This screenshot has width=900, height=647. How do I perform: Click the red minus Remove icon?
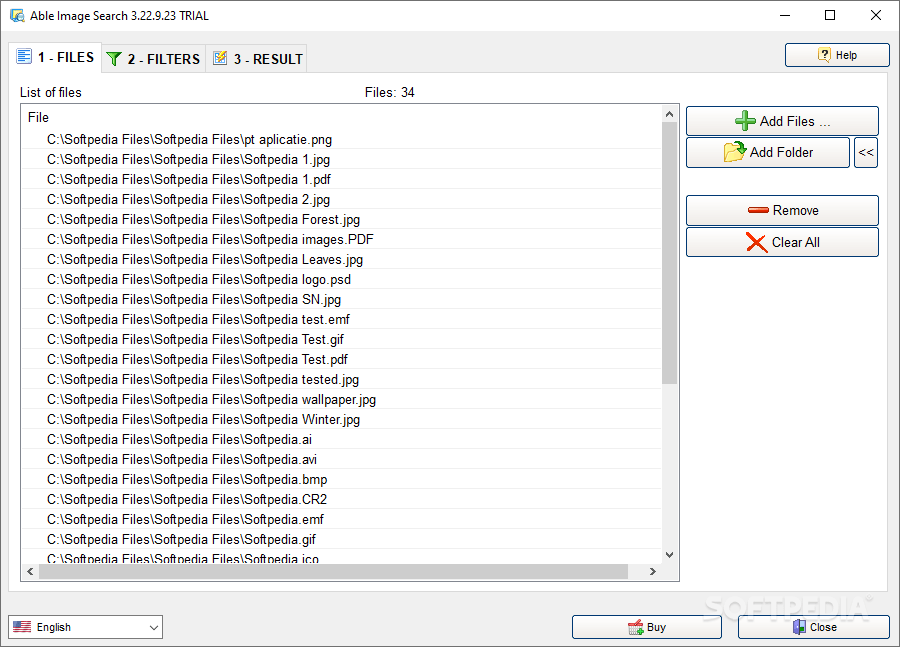coord(758,210)
